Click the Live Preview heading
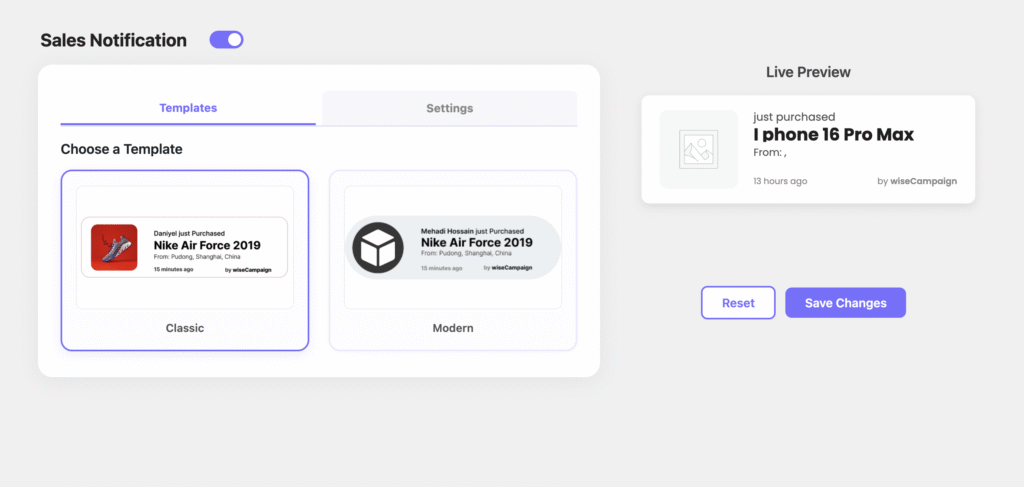The width and height of the screenshot is (1024, 487). (808, 72)
